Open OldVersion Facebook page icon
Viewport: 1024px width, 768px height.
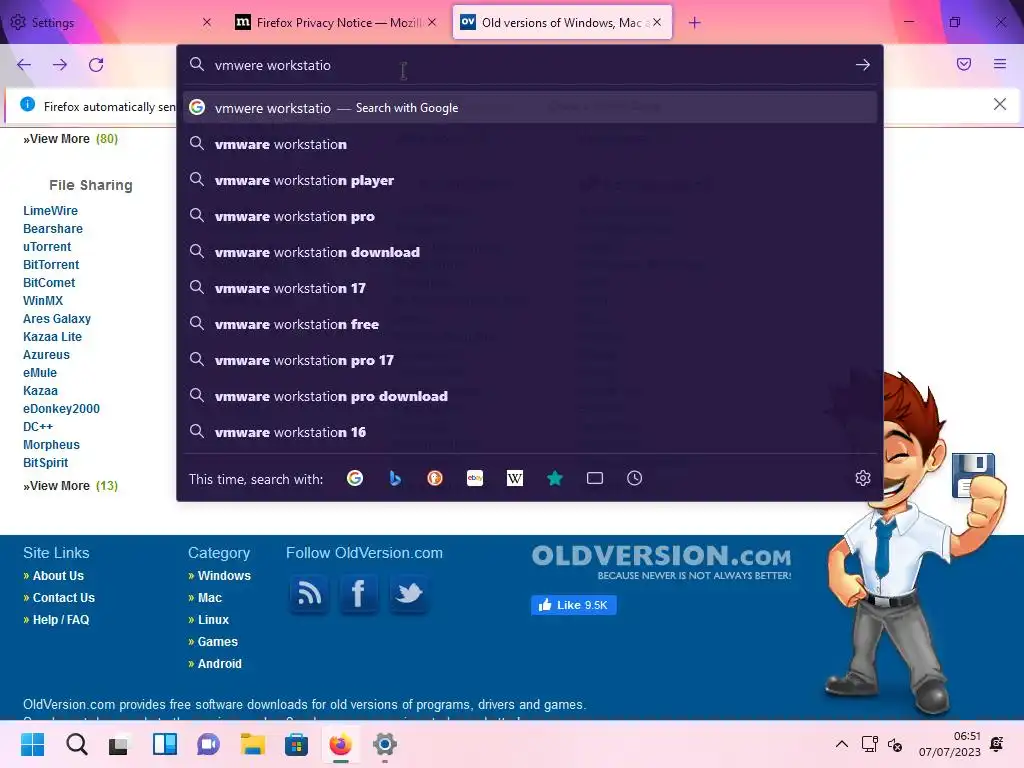coord(358,594)
